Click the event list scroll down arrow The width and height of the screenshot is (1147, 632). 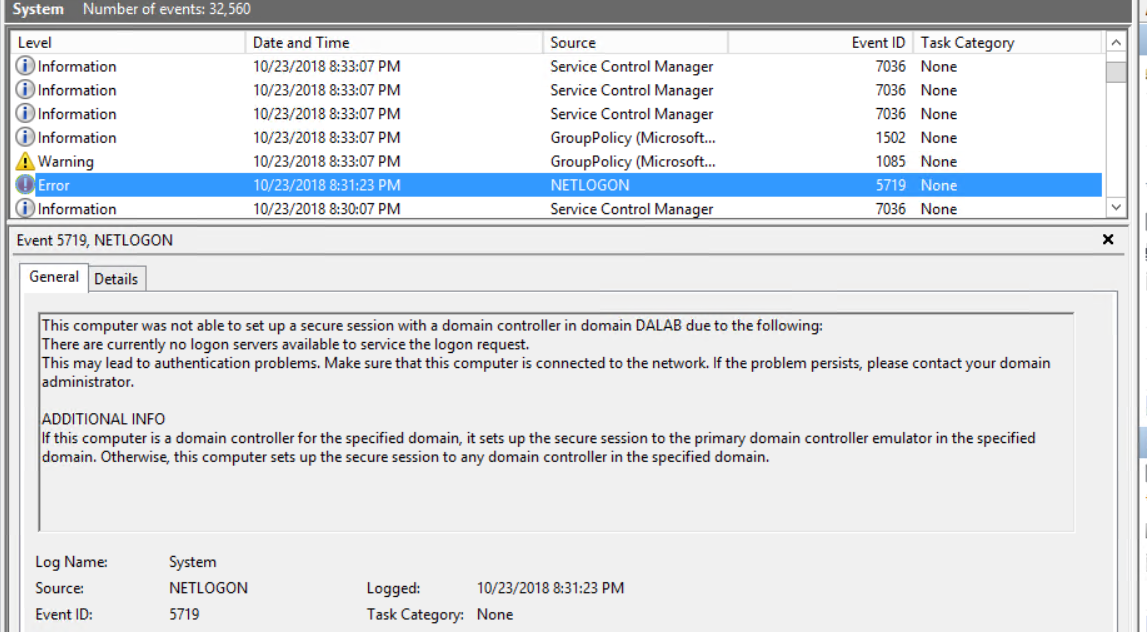pos(1116,208)
